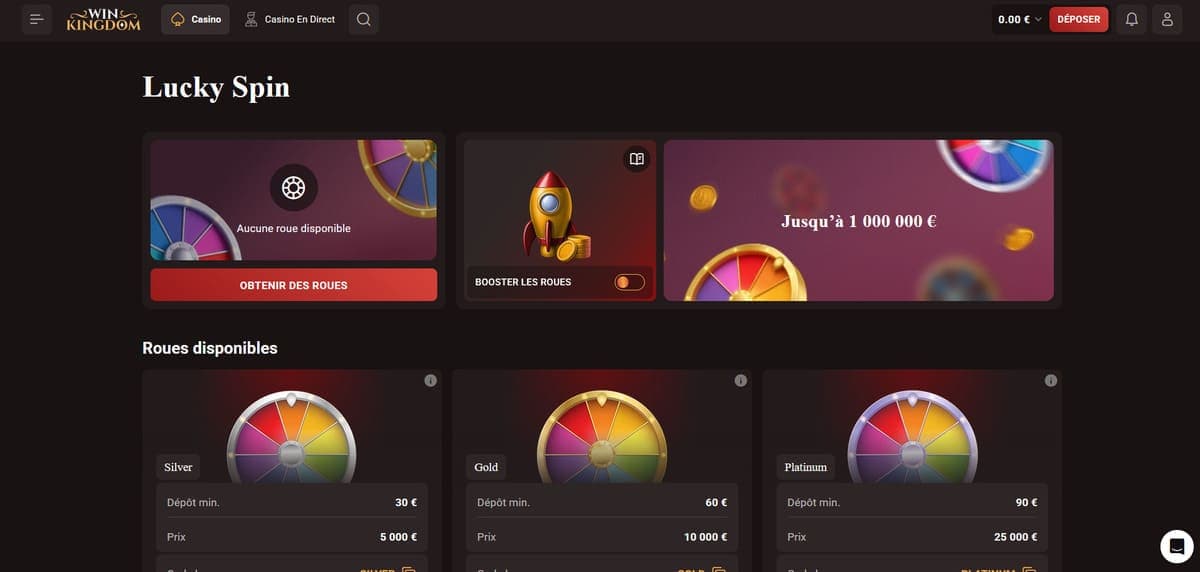Screen dimensions: 1200x572
Task: Open the hamburger side menu
Action: tap(37, 19)
